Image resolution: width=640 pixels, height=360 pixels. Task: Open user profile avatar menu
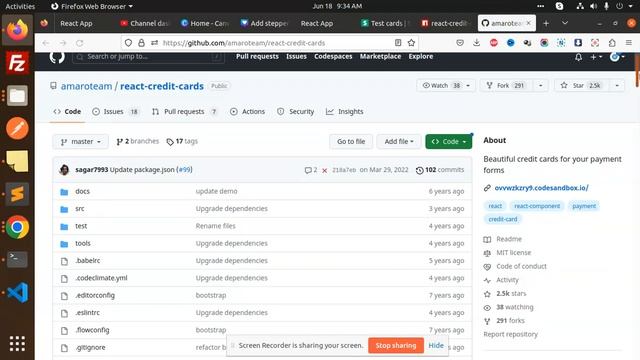pyautogui.click(x=617, y=57)
